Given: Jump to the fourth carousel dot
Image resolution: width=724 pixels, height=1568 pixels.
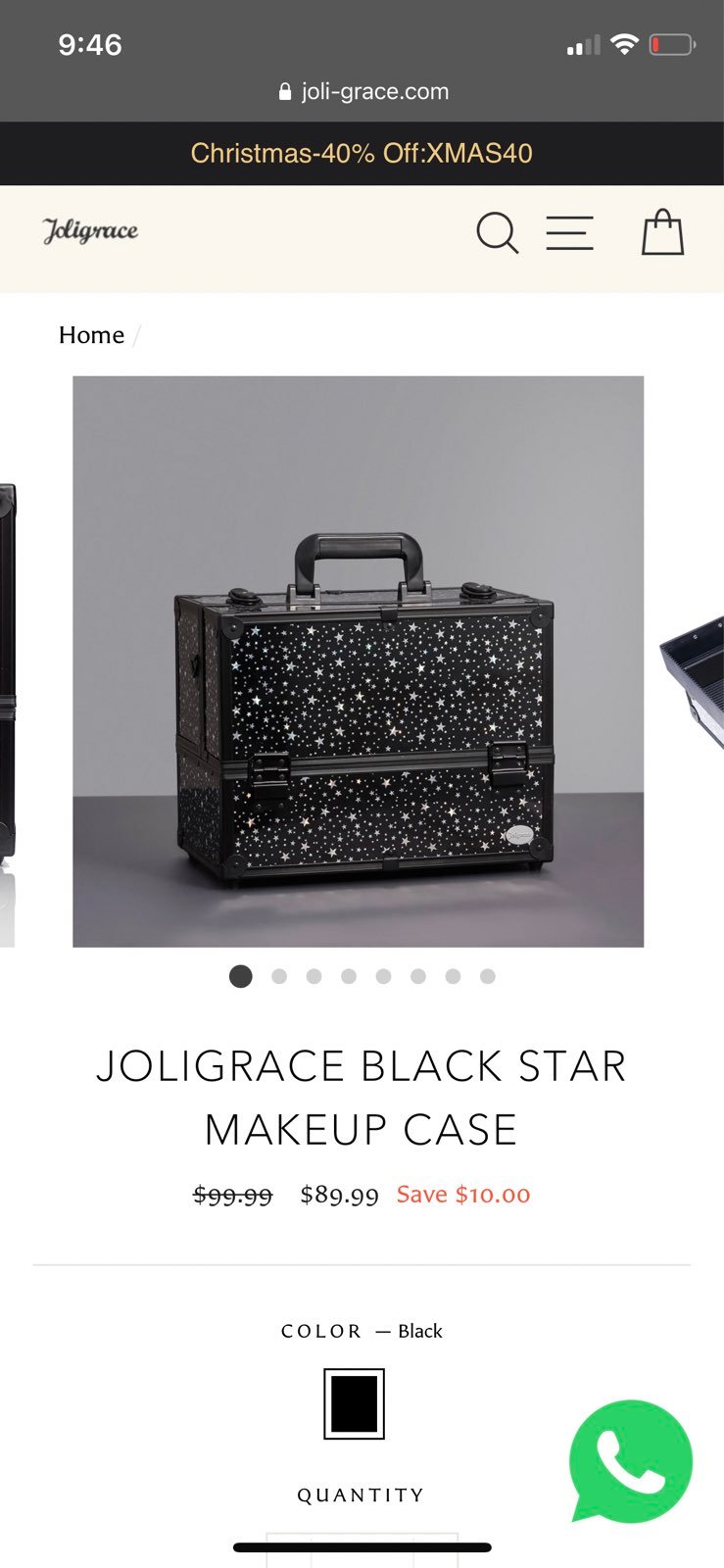Looking at the screenshot, I should click(x=349, y=976).
